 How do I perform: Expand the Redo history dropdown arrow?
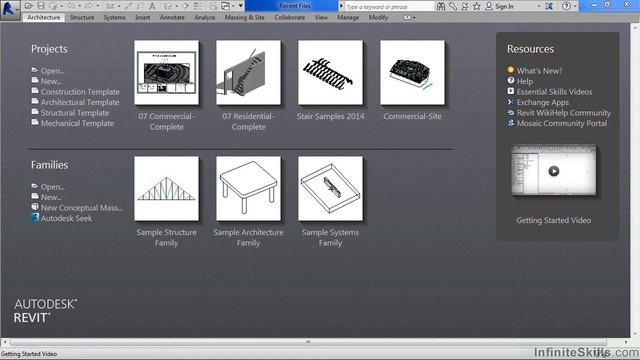[x=98, y=6]
